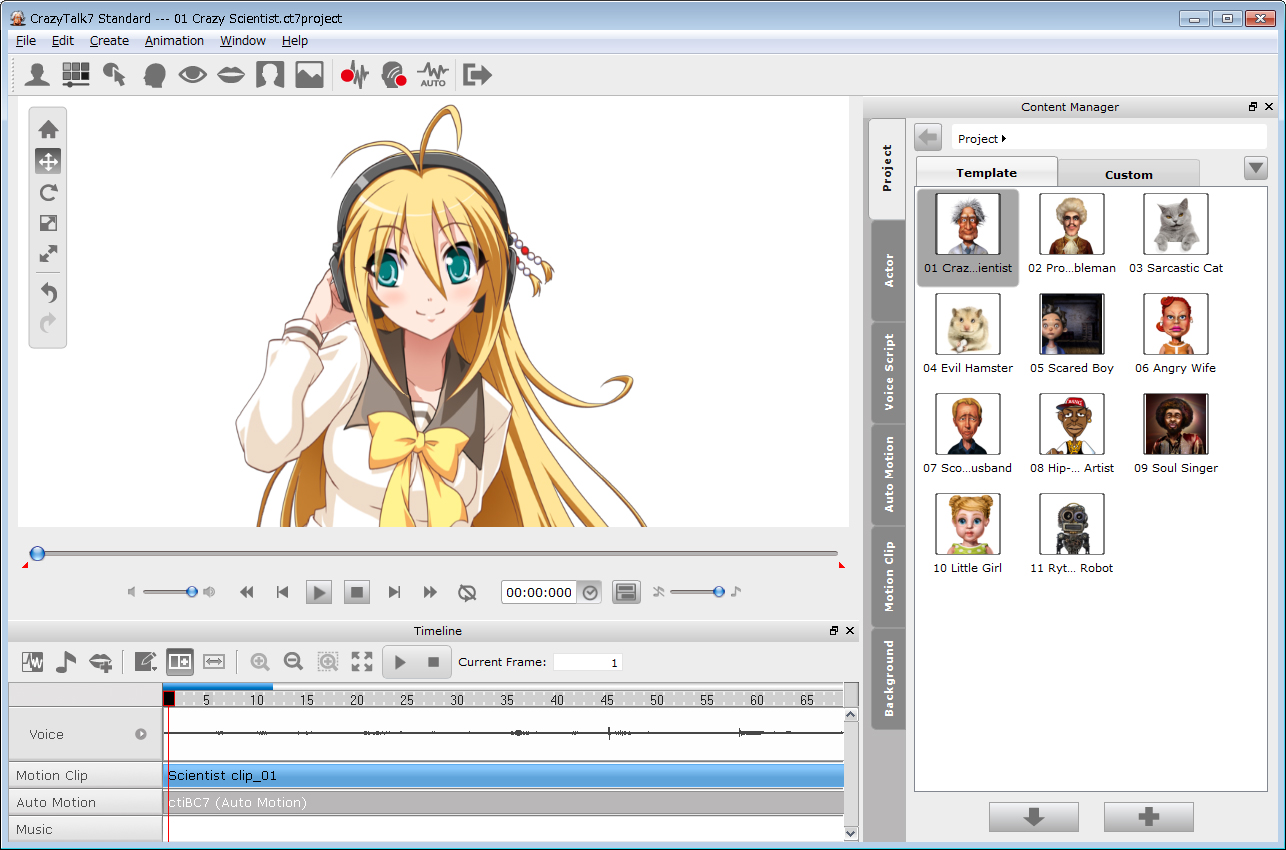Toggle the time/frame display mode button
This screenshot has height=850, width=1286.
[x=590, y=592]
